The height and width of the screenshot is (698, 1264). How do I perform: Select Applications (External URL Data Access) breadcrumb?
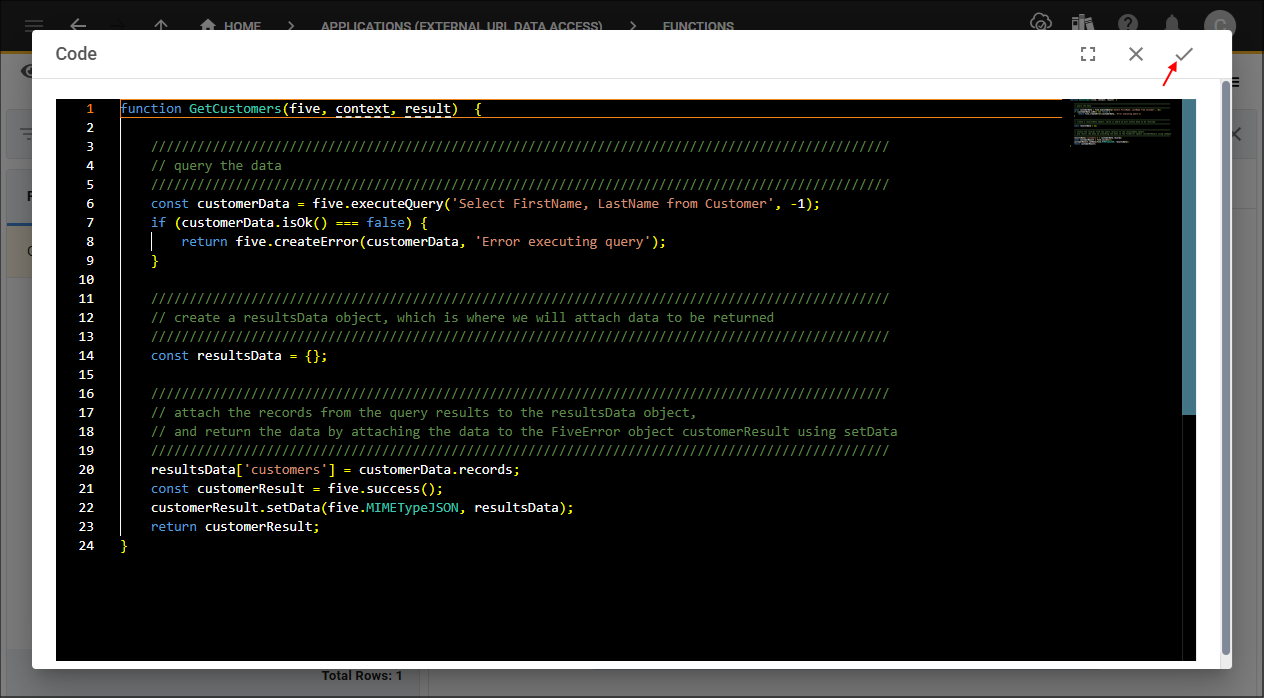[461, 26]
